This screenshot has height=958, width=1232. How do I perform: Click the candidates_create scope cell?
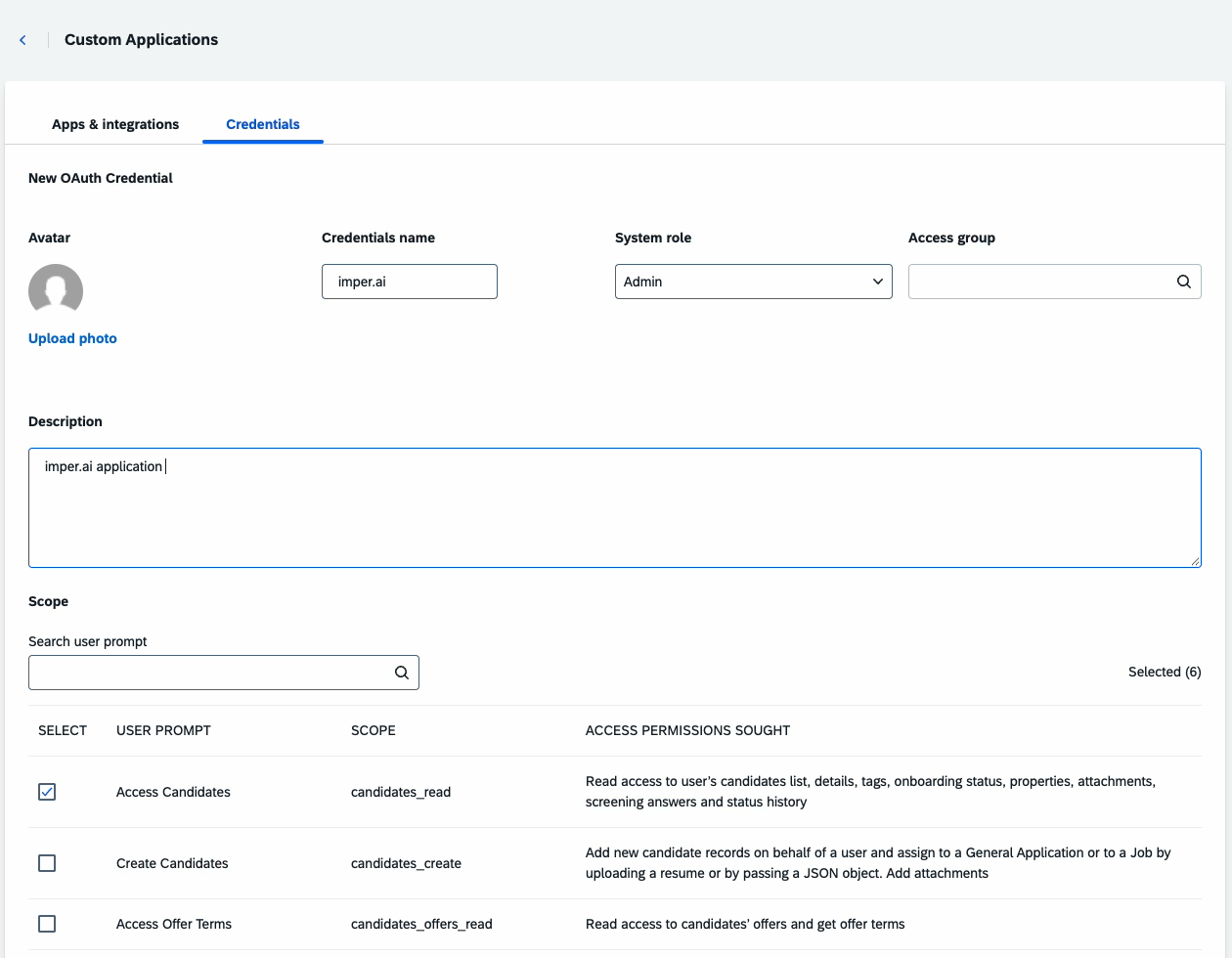pyautogui.click(x=406, y=863)
